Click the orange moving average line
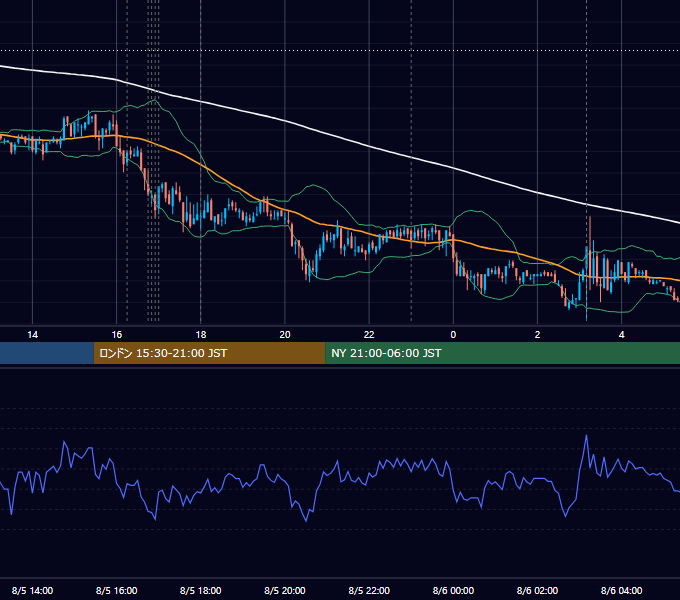 (321, 223)
